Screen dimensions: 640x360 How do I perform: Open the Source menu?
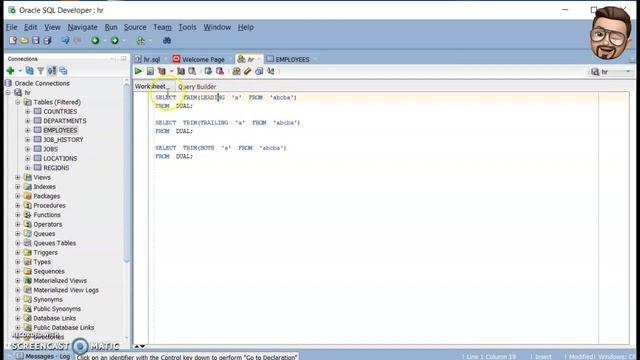(x=135, y=27)
